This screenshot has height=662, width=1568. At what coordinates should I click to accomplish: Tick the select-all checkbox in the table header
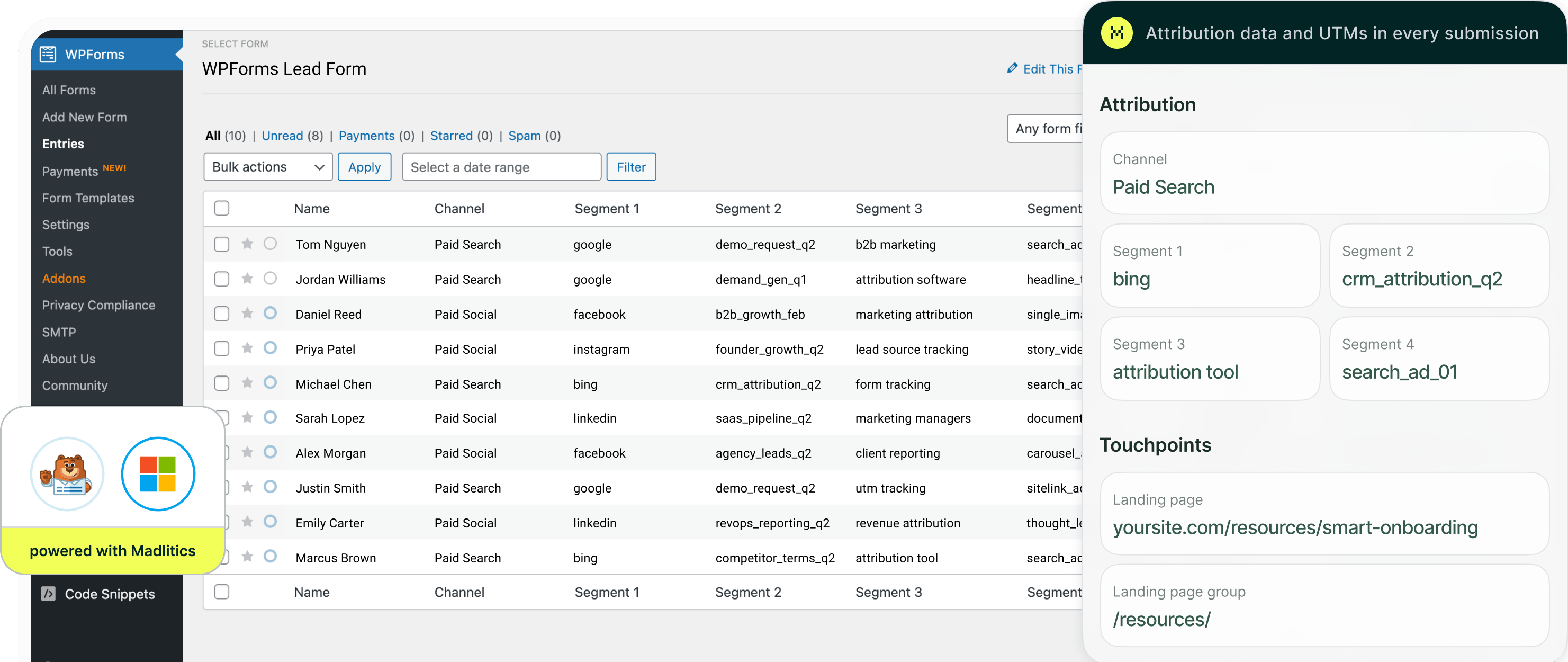pyautogui.click(x=222, y=208)
